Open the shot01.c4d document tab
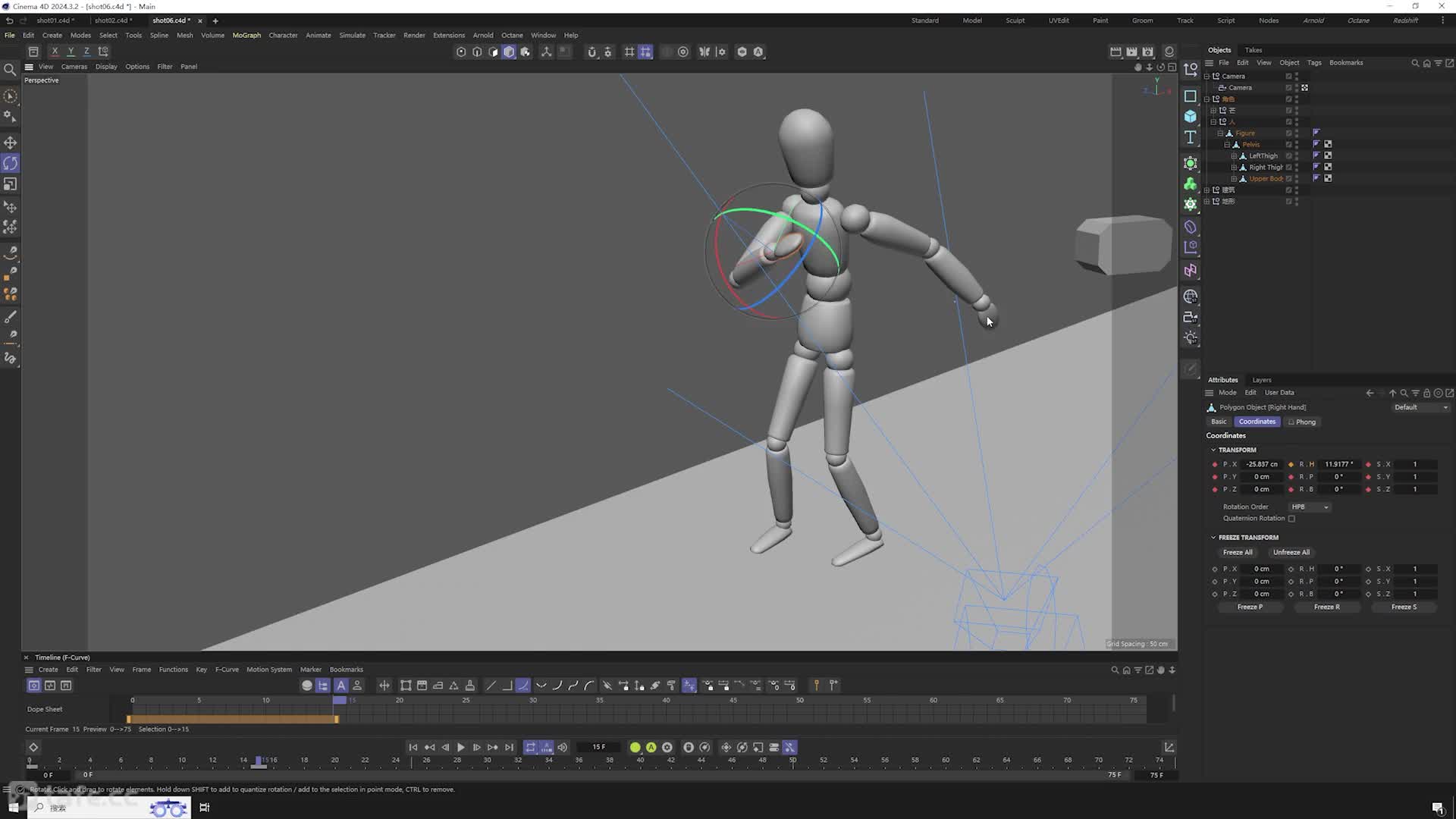 point(55,20)
